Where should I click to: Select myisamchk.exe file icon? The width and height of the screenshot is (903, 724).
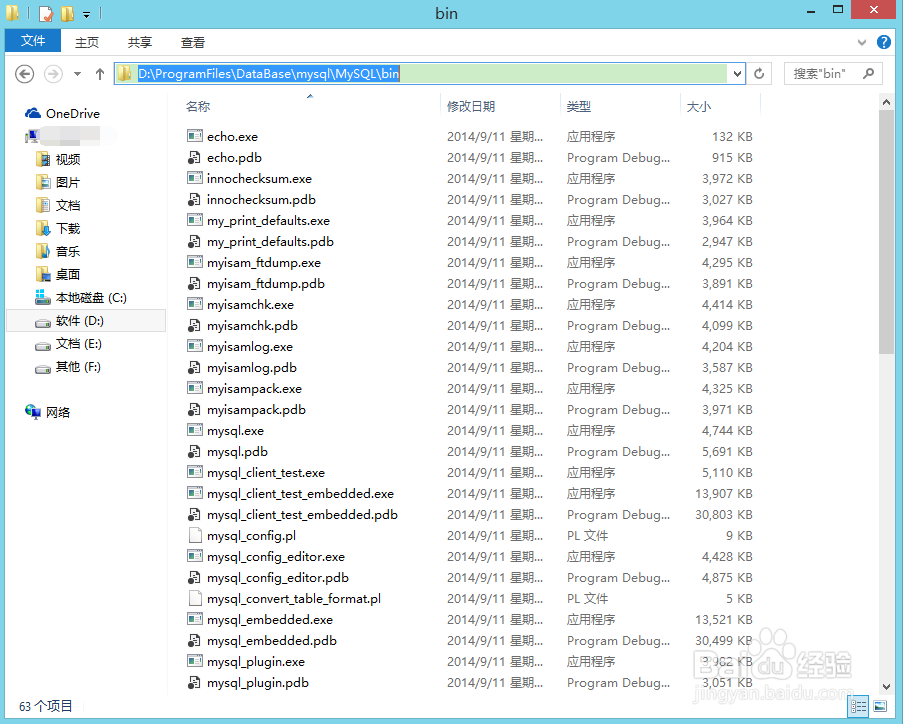[x=195, y=305]
